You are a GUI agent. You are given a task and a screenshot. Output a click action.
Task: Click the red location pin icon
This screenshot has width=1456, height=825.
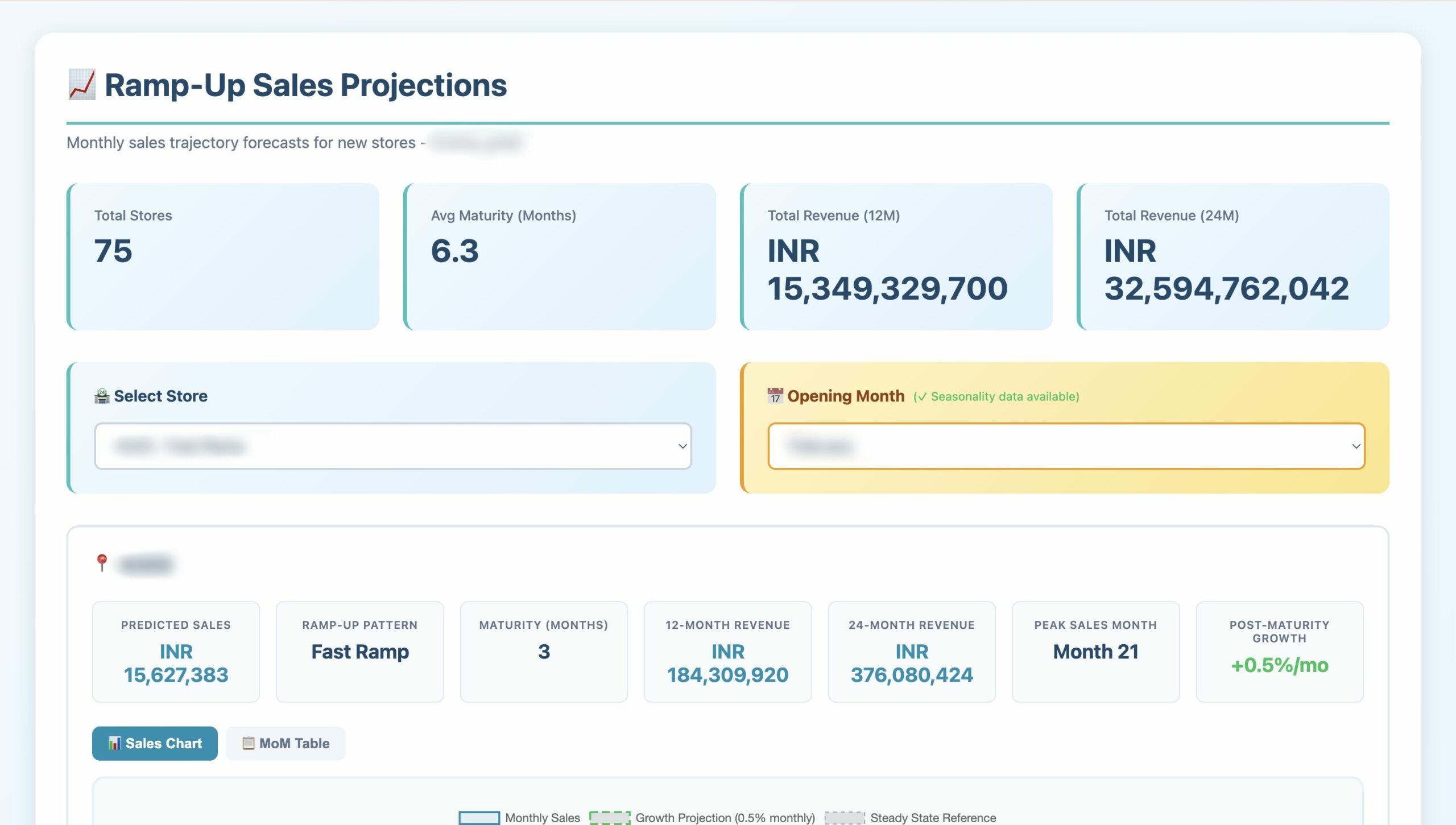[102, 563]
